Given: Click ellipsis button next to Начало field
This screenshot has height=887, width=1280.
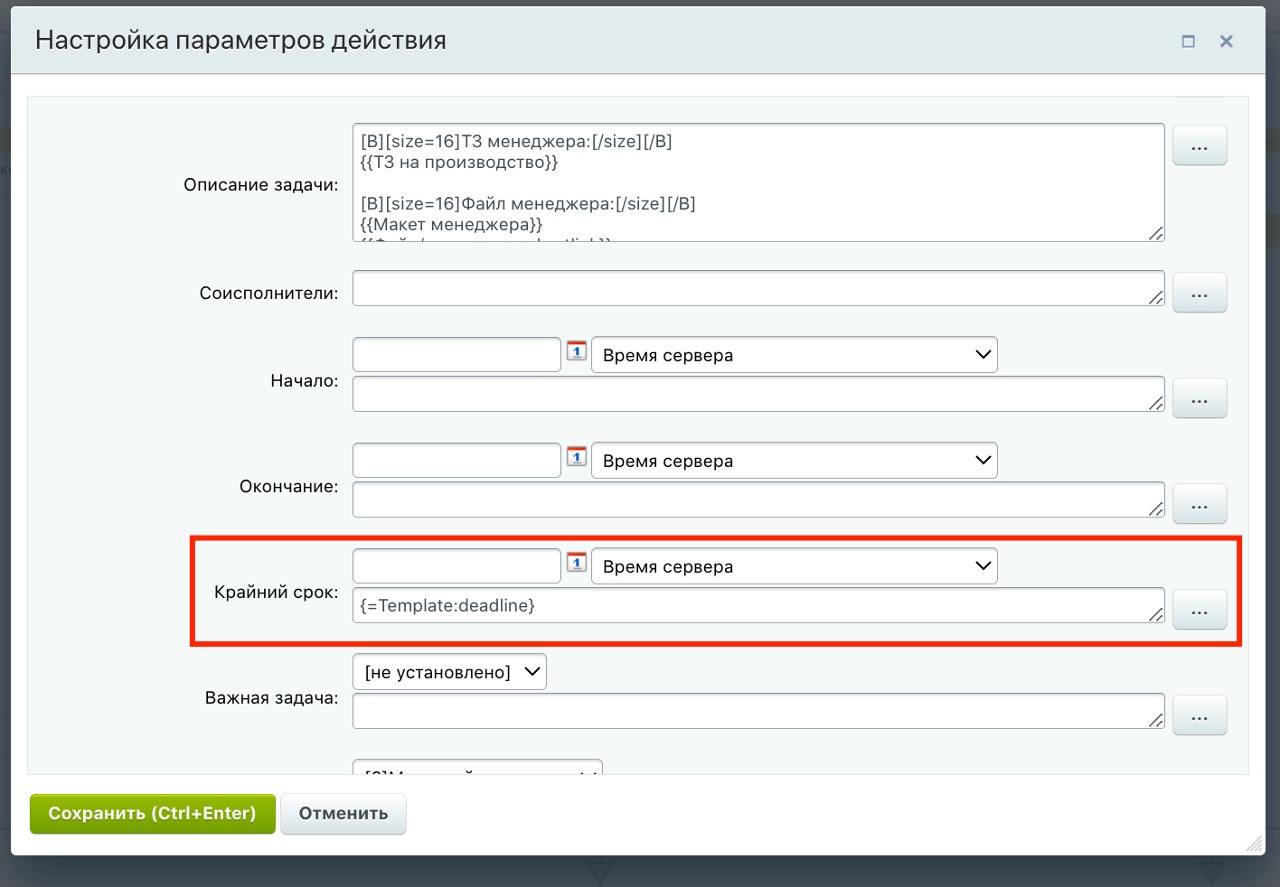Looking at the screenshot, I should (x=1199, y=399).
